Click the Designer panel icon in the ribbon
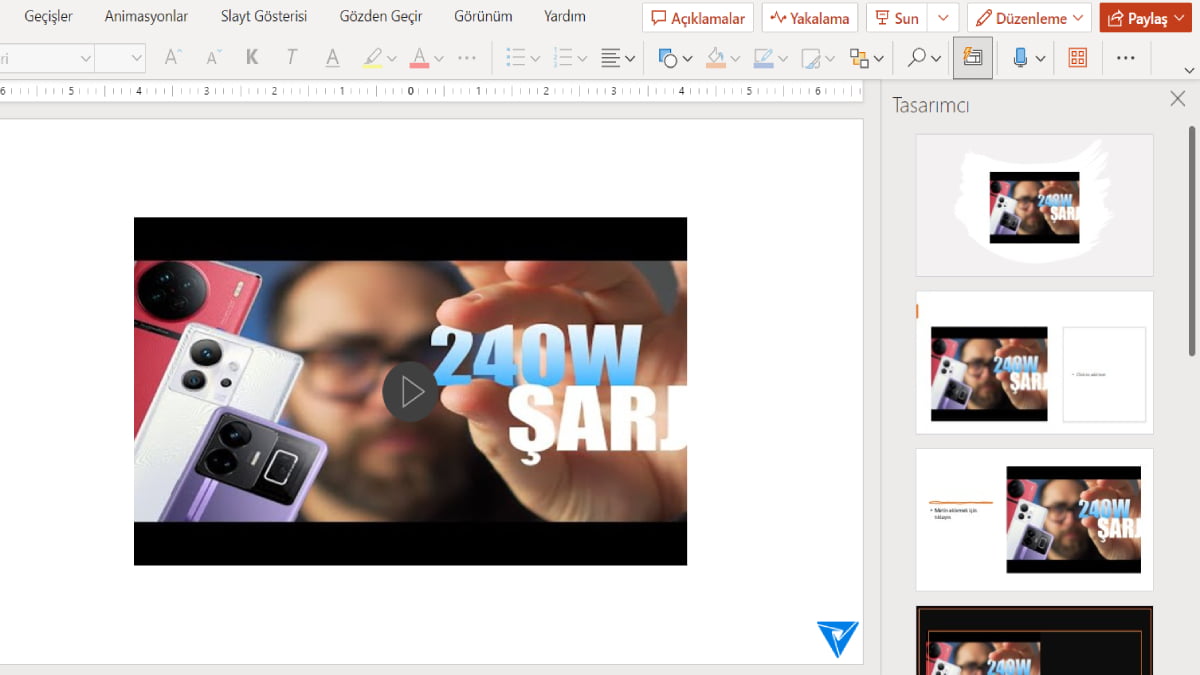 pos(972,57)
